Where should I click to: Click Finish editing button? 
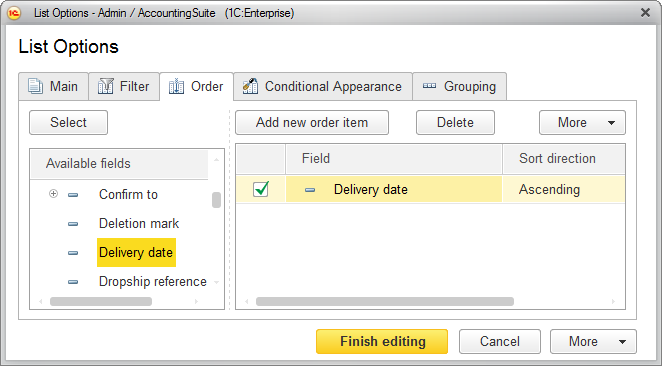(382, 341)
